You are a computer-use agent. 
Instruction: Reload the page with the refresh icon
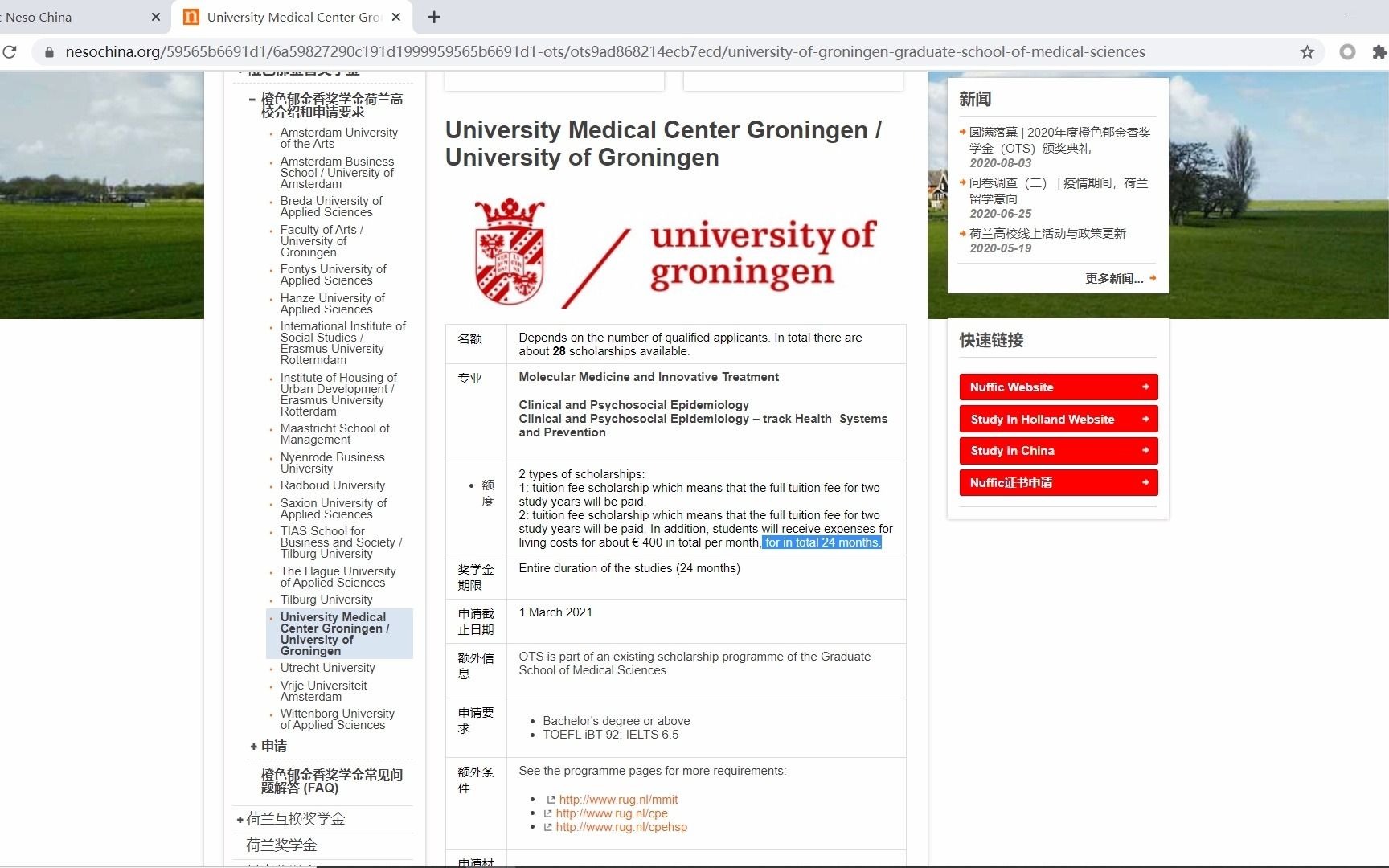pos(10,52)
